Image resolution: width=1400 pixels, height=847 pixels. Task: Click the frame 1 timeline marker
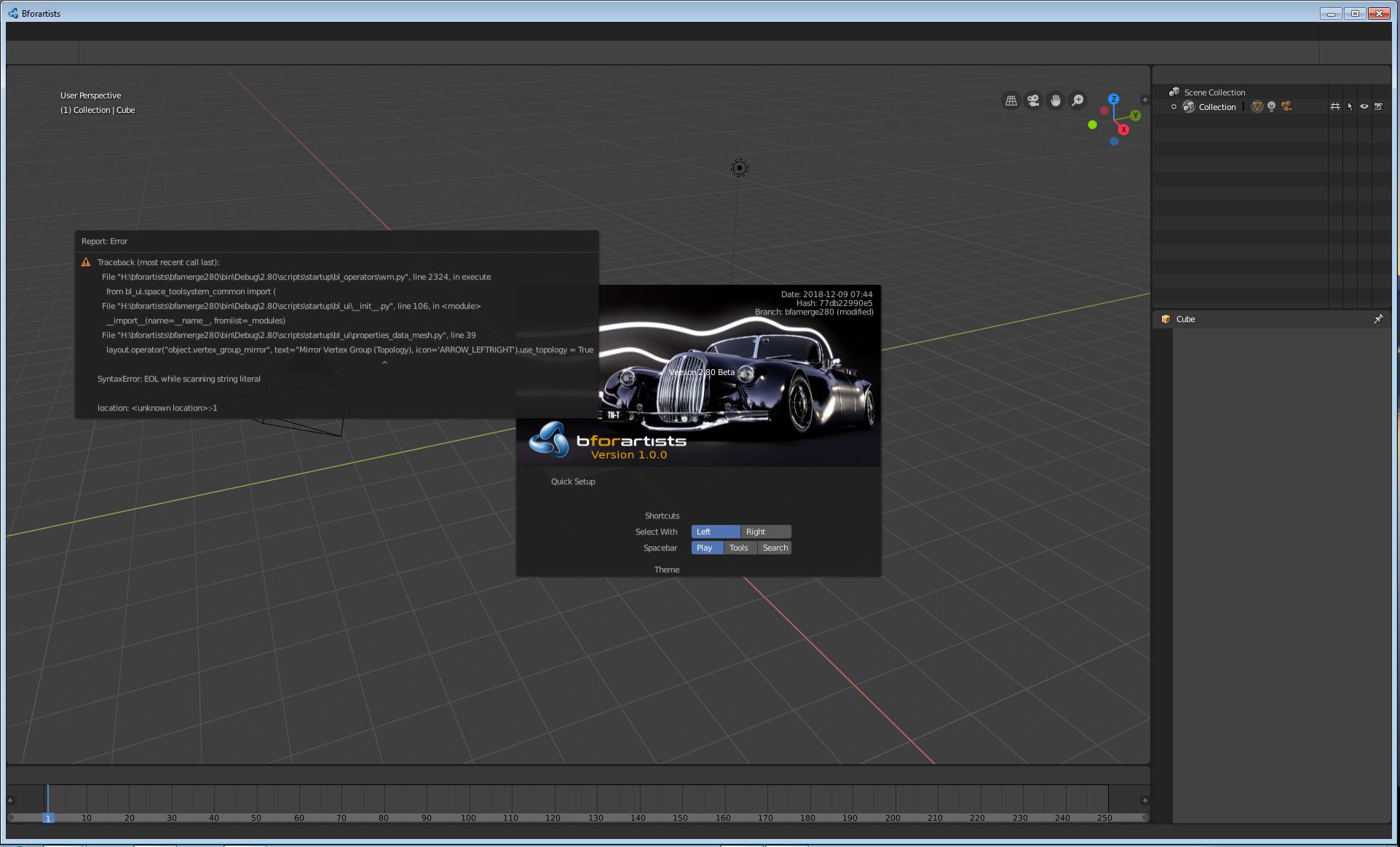coord(48,818)
